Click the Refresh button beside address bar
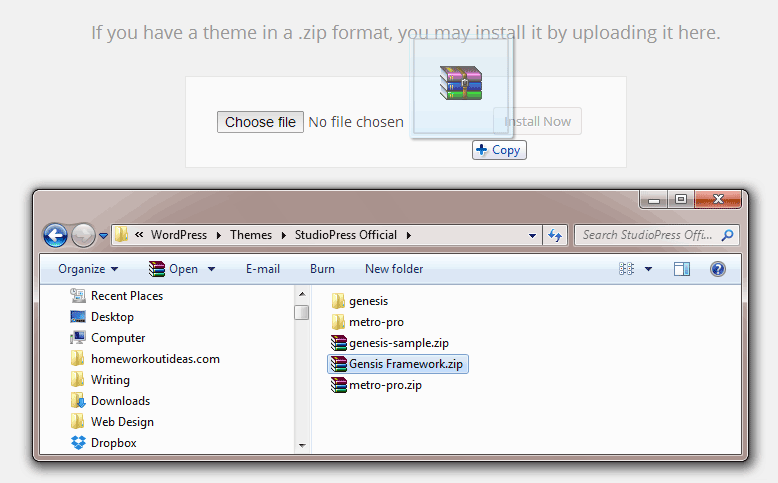 point(555,235)
